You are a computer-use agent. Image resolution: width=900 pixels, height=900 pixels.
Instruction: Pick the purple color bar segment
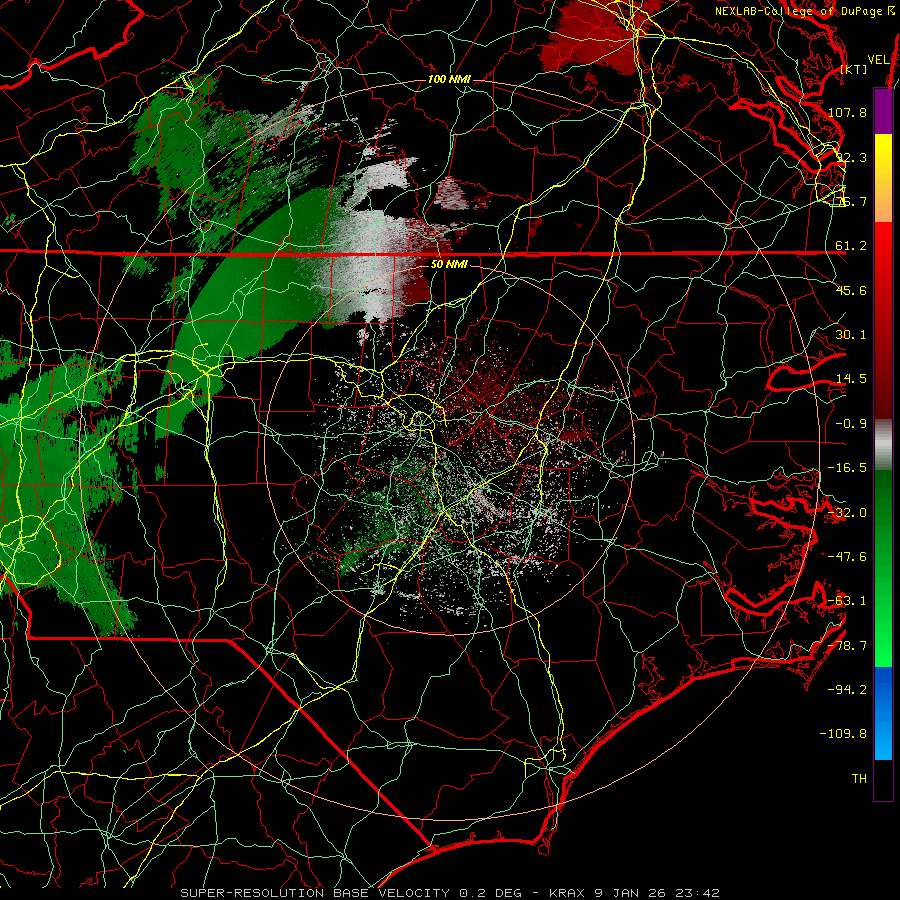point(883,111)
